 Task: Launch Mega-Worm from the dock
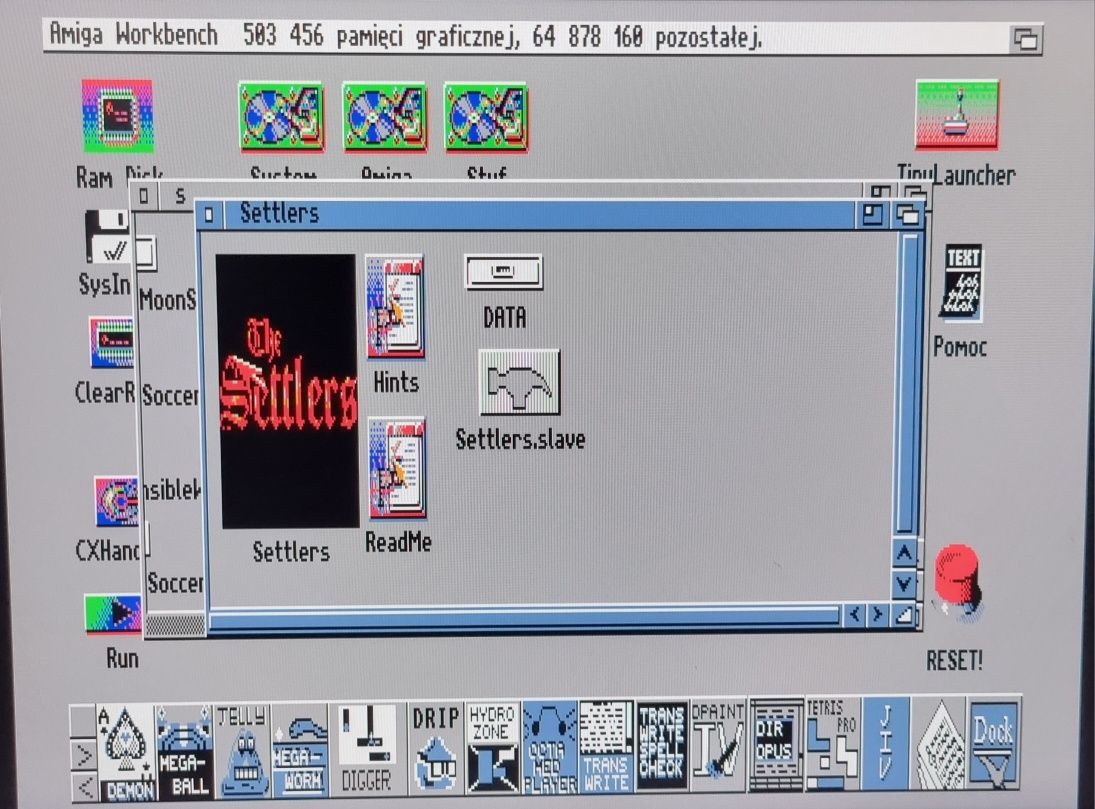[x=300, y=749]
